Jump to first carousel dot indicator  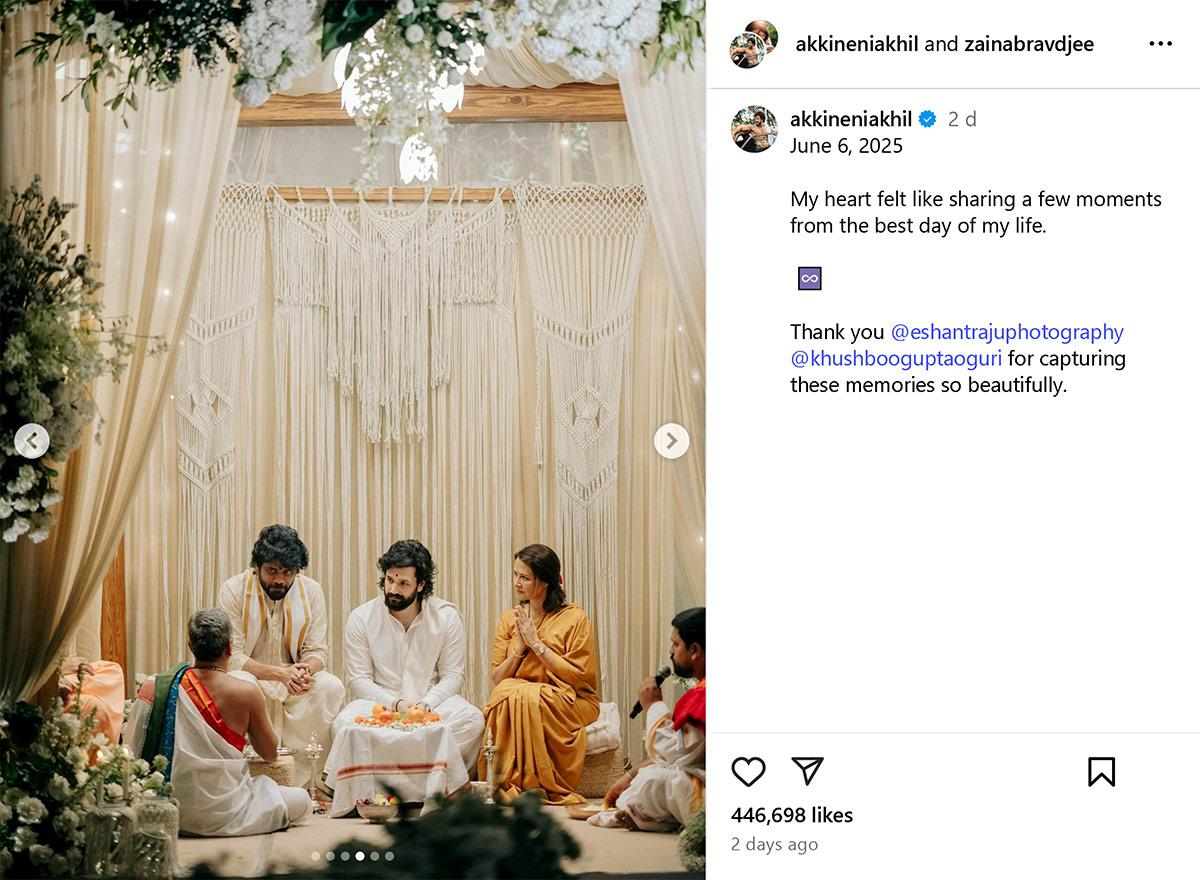tap(315, 856)
